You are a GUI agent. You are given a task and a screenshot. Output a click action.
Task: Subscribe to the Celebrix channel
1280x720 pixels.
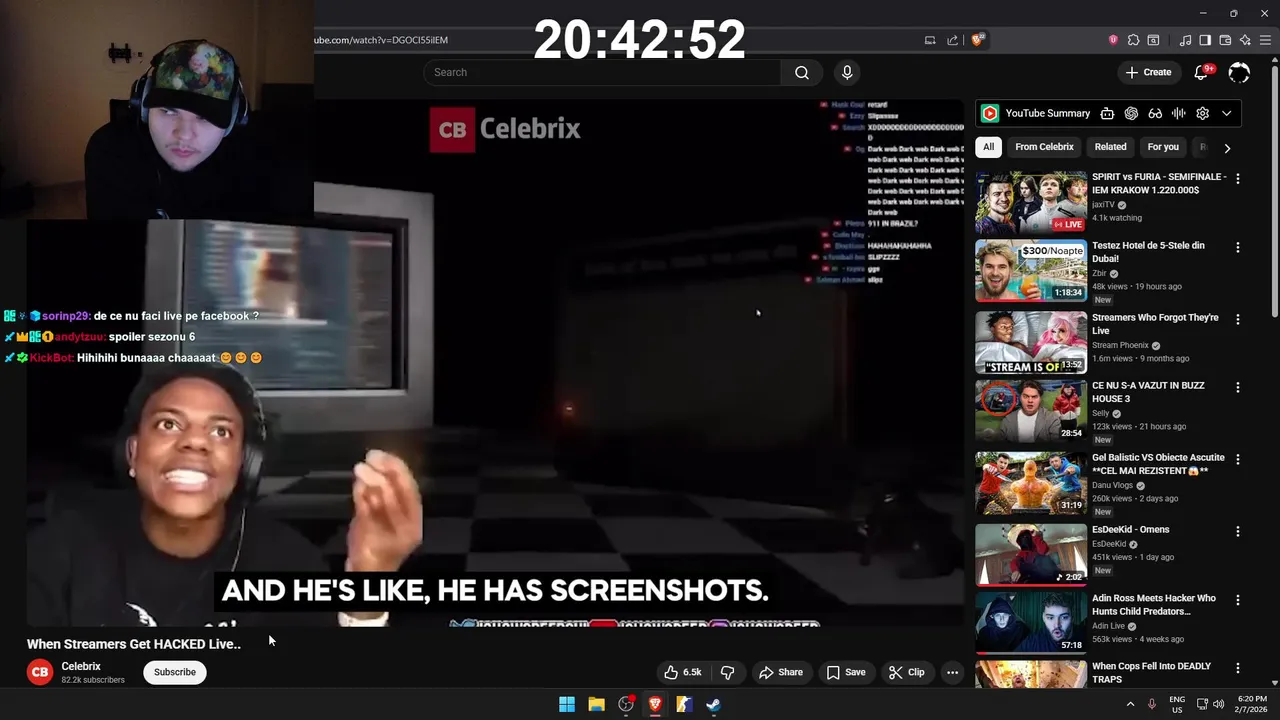175,672
